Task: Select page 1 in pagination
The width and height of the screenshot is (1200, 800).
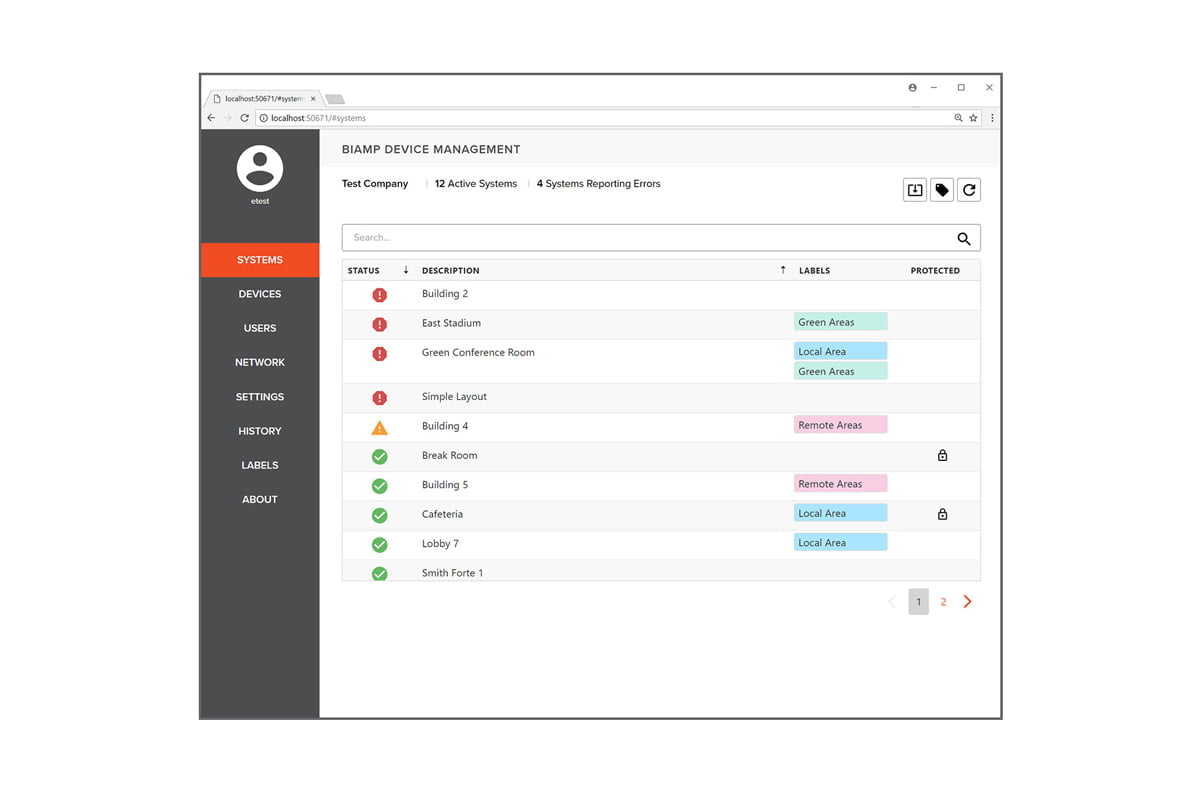Action: (x=918, y=602)
